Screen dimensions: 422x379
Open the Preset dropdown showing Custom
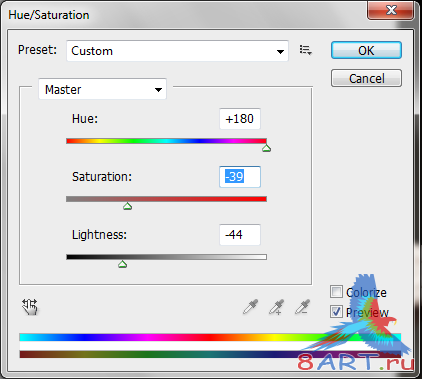pos(177,51)
